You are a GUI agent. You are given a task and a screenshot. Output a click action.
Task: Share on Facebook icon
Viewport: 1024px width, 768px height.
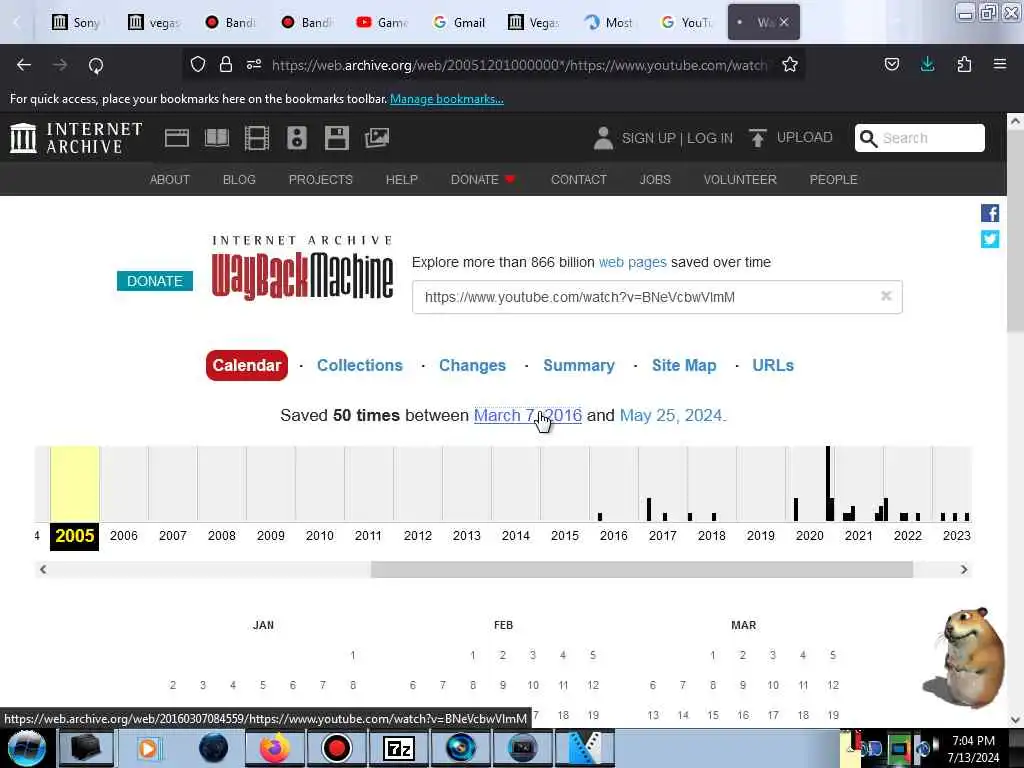tap(989, 213)
